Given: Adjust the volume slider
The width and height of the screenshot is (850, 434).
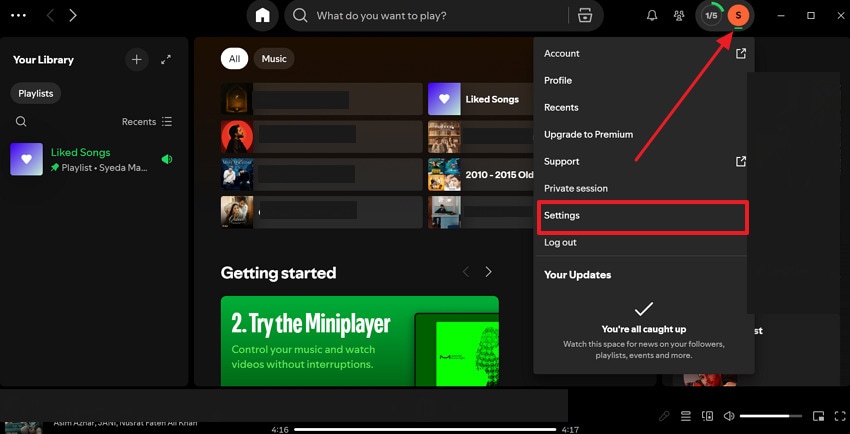Looking at the screenshot, I should coord(770,416).
